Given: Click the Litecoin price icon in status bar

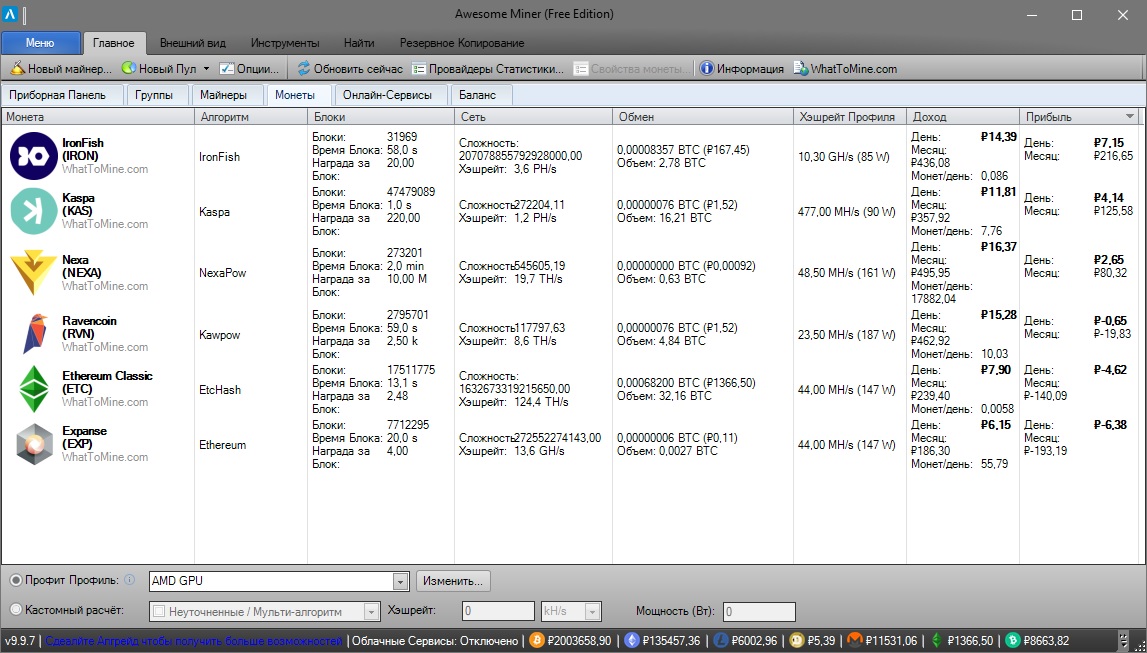Looking at the screenshot, I should tap(721, 641).
